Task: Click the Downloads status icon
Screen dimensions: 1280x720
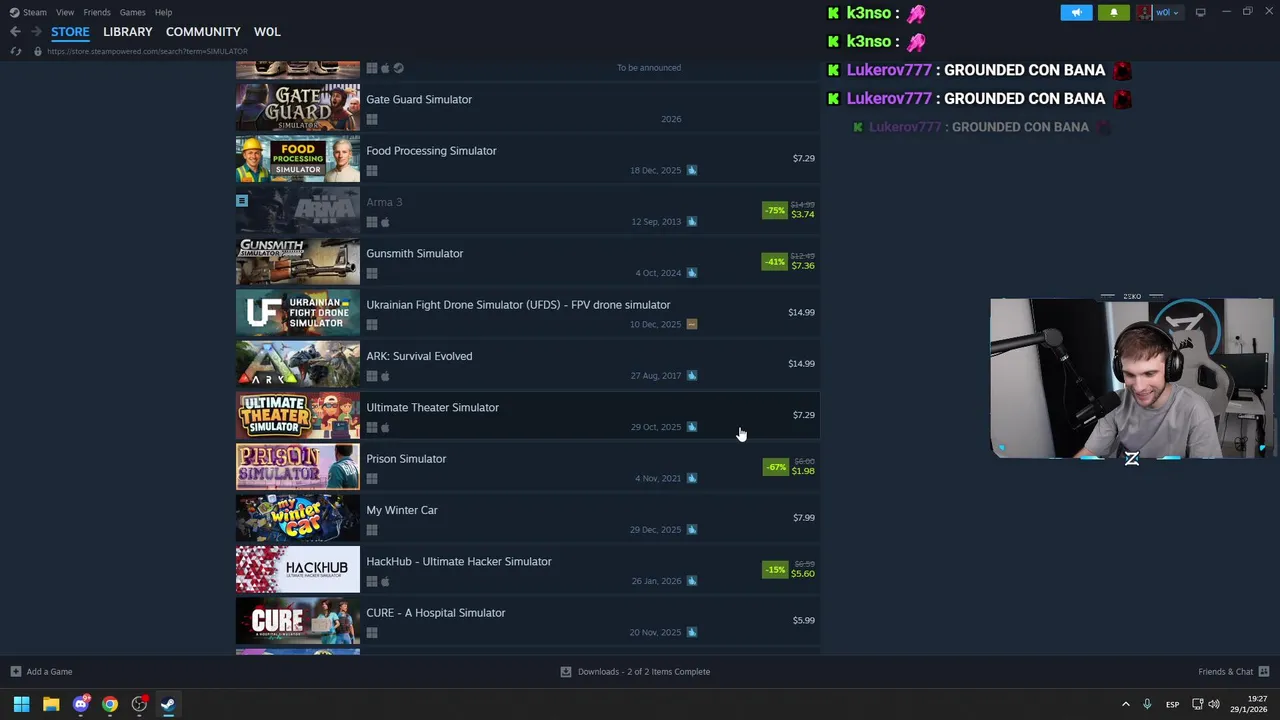Action: coord(566,671)
